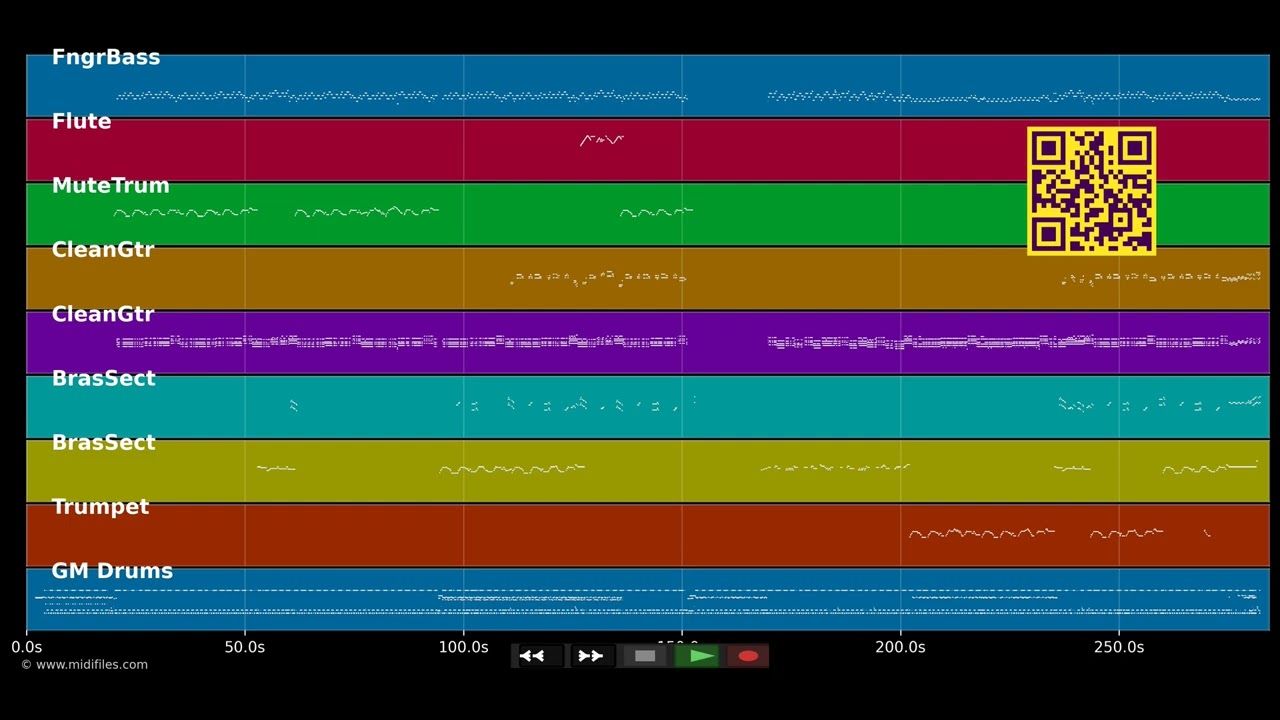Jump to the 50.0s timeline marker

pyautogui.click(x=244, y=647)
